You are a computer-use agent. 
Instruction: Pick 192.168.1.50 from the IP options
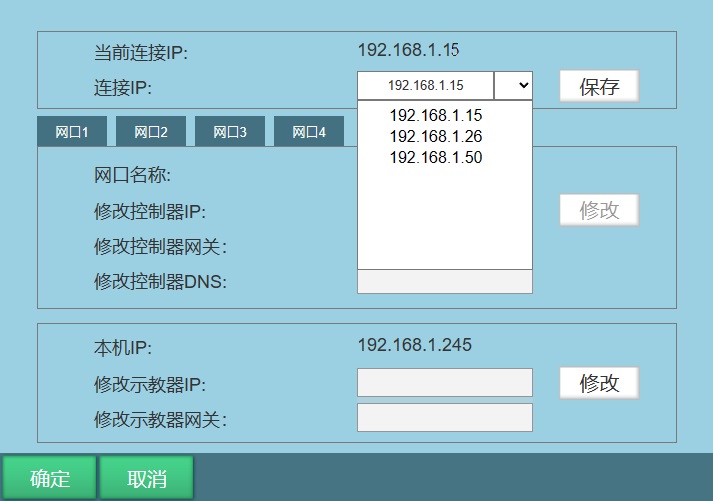click(435, 157)
